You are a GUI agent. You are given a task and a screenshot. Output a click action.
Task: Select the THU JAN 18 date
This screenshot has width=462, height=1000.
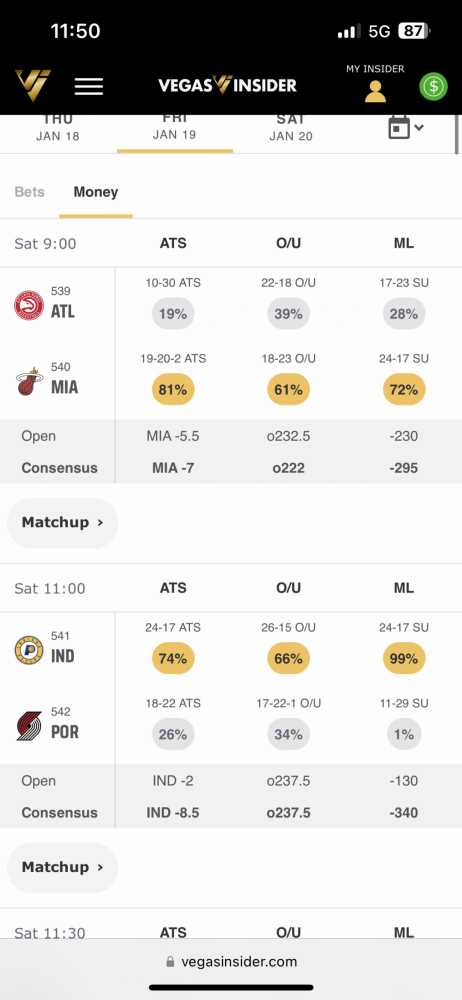click(x=58, y=128)
